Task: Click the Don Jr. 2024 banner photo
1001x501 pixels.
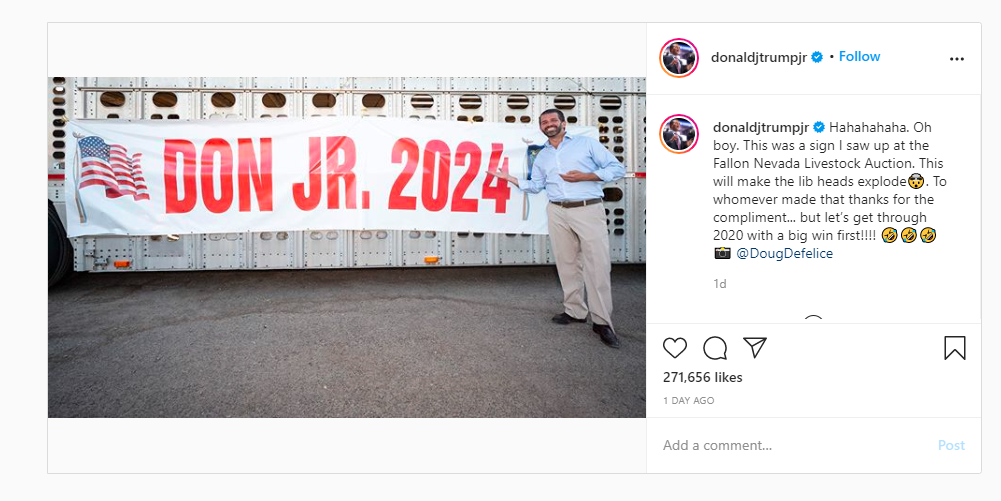Action: [346, 247]
